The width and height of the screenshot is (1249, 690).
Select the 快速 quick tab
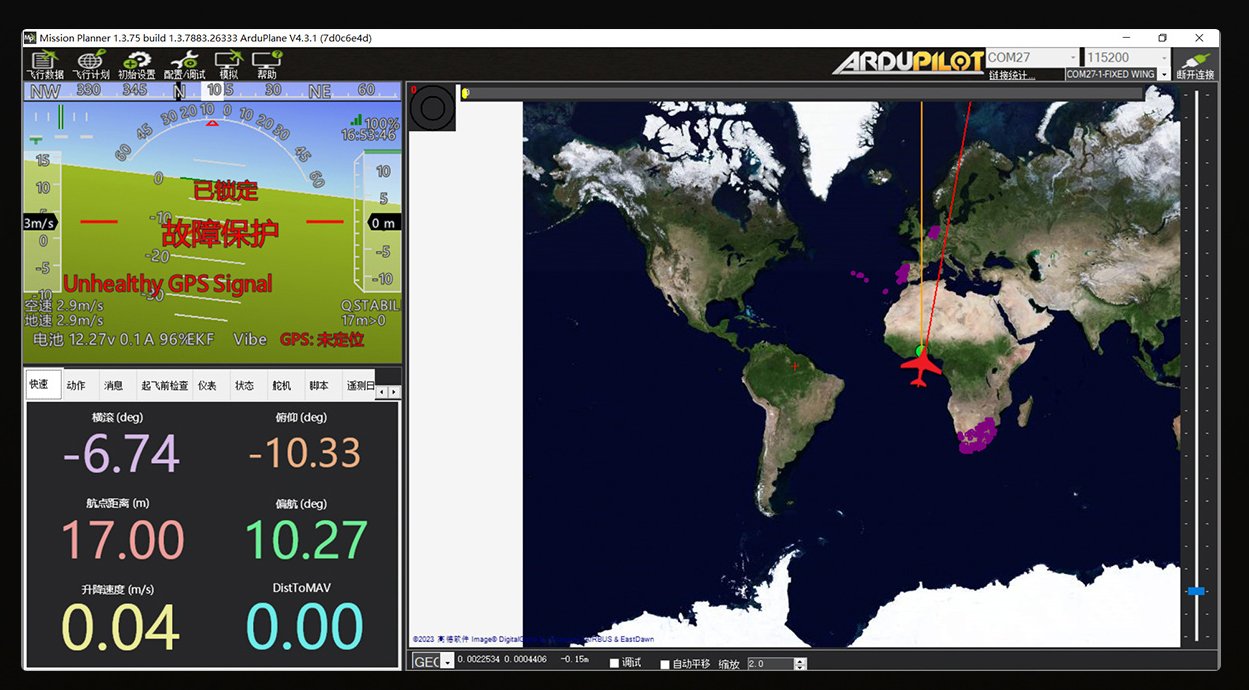[42, 385]
